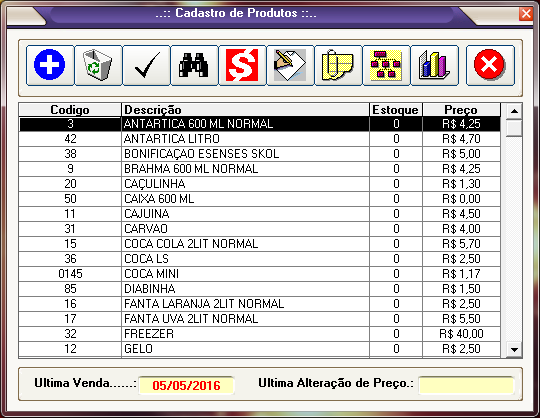Select COCA COLA 2LIT NORMAL row

260,244
